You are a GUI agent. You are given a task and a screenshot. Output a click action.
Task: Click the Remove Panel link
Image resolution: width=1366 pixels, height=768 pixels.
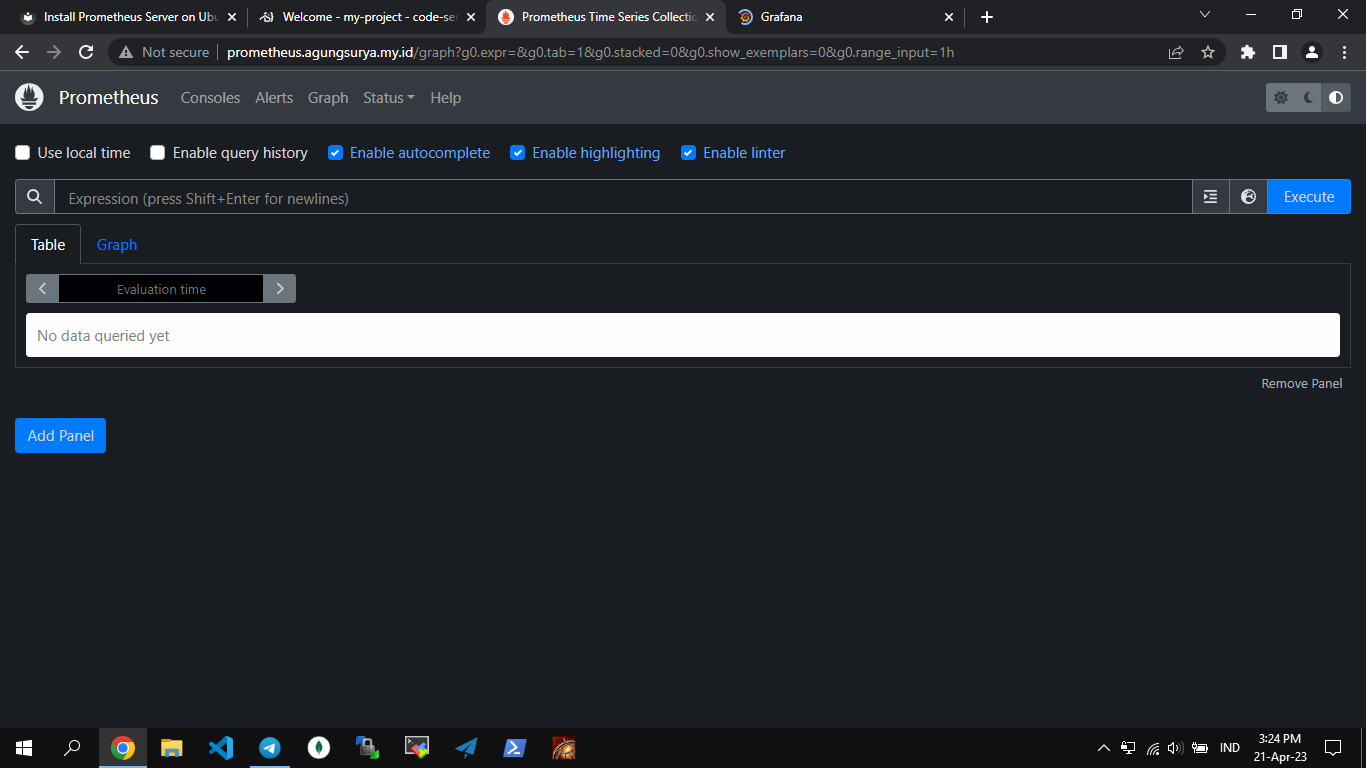coord(1301,384)
